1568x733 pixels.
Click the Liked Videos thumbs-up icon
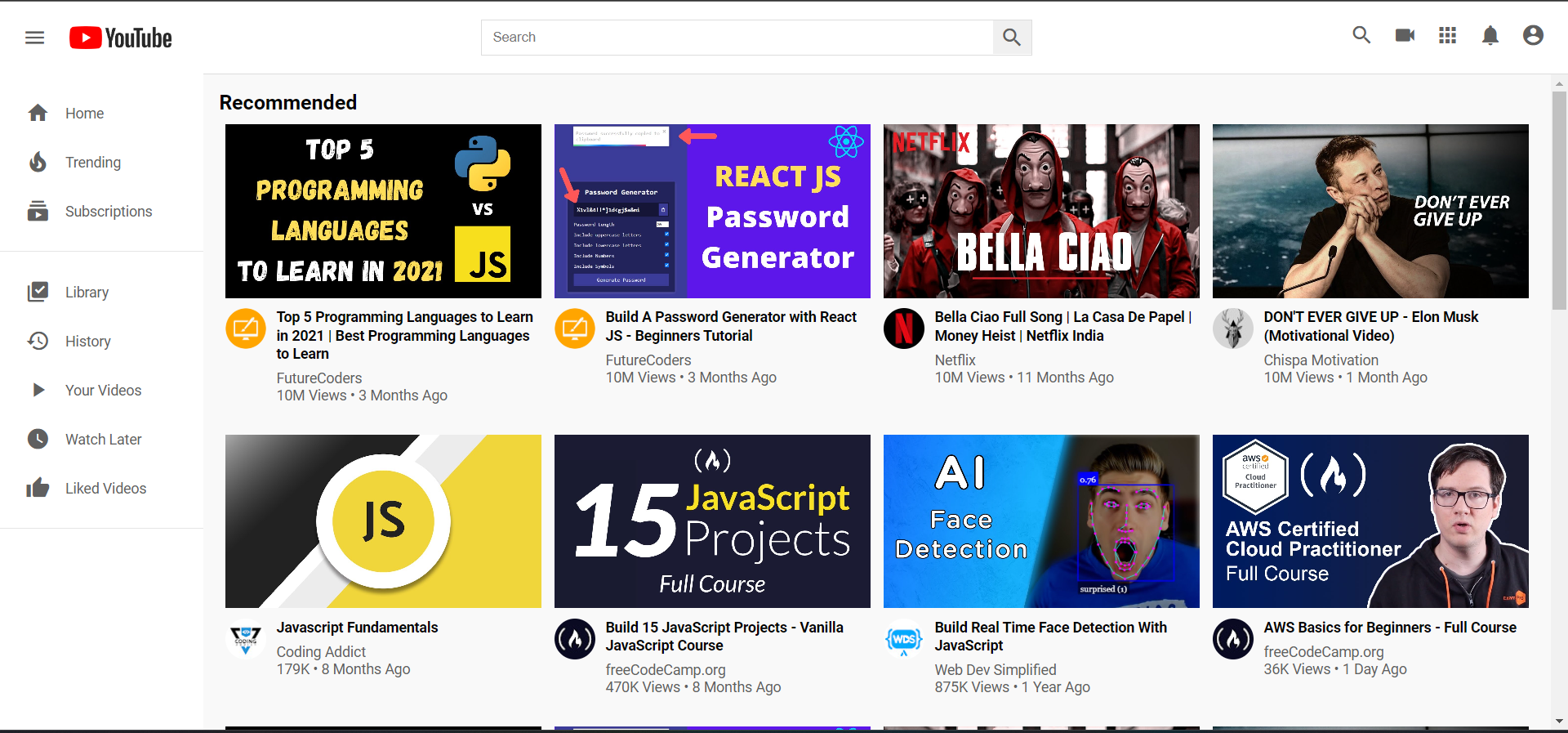pos(38,488)
